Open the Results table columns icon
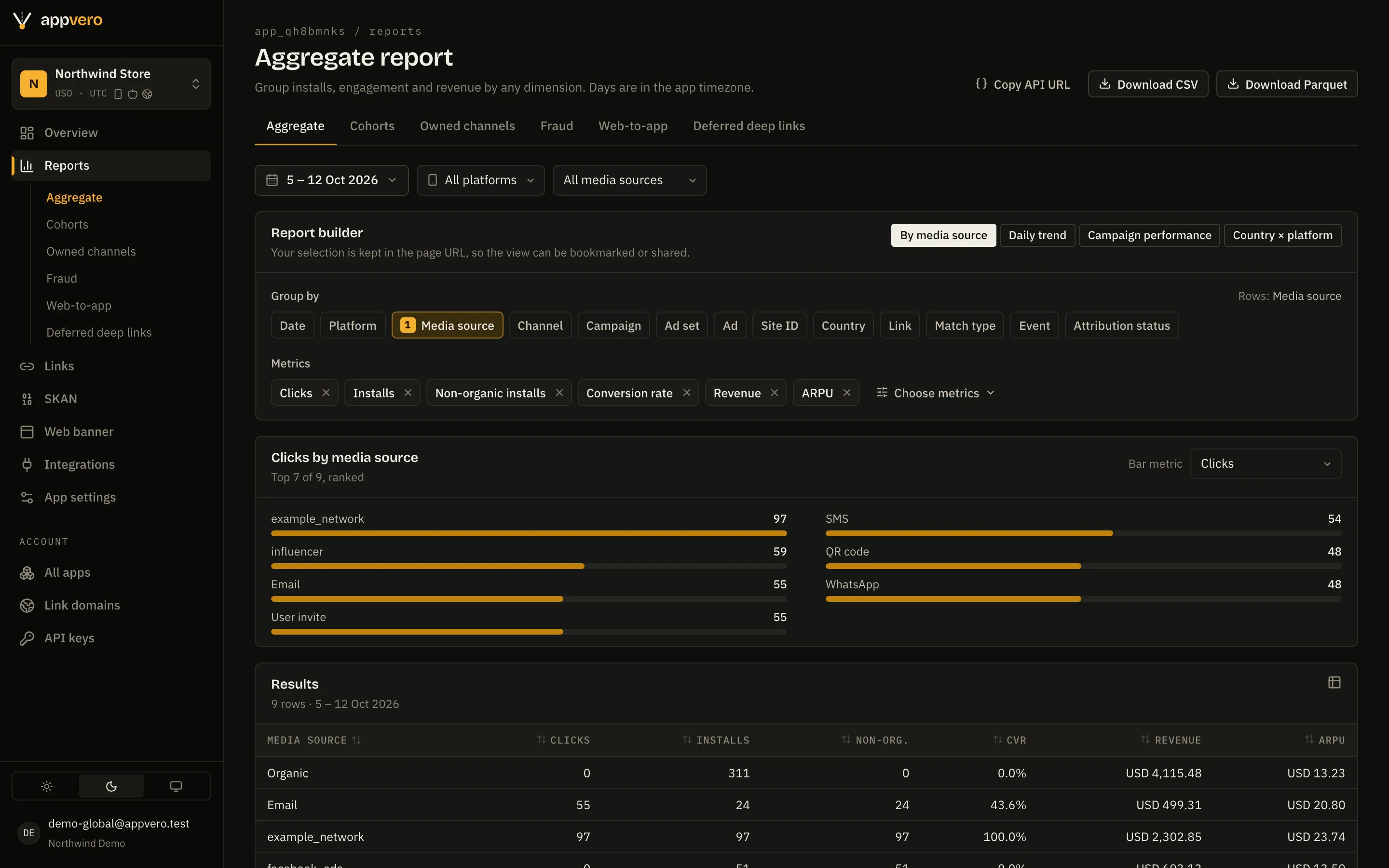This screenshot has height=868, width=1389. point(1334,682)
